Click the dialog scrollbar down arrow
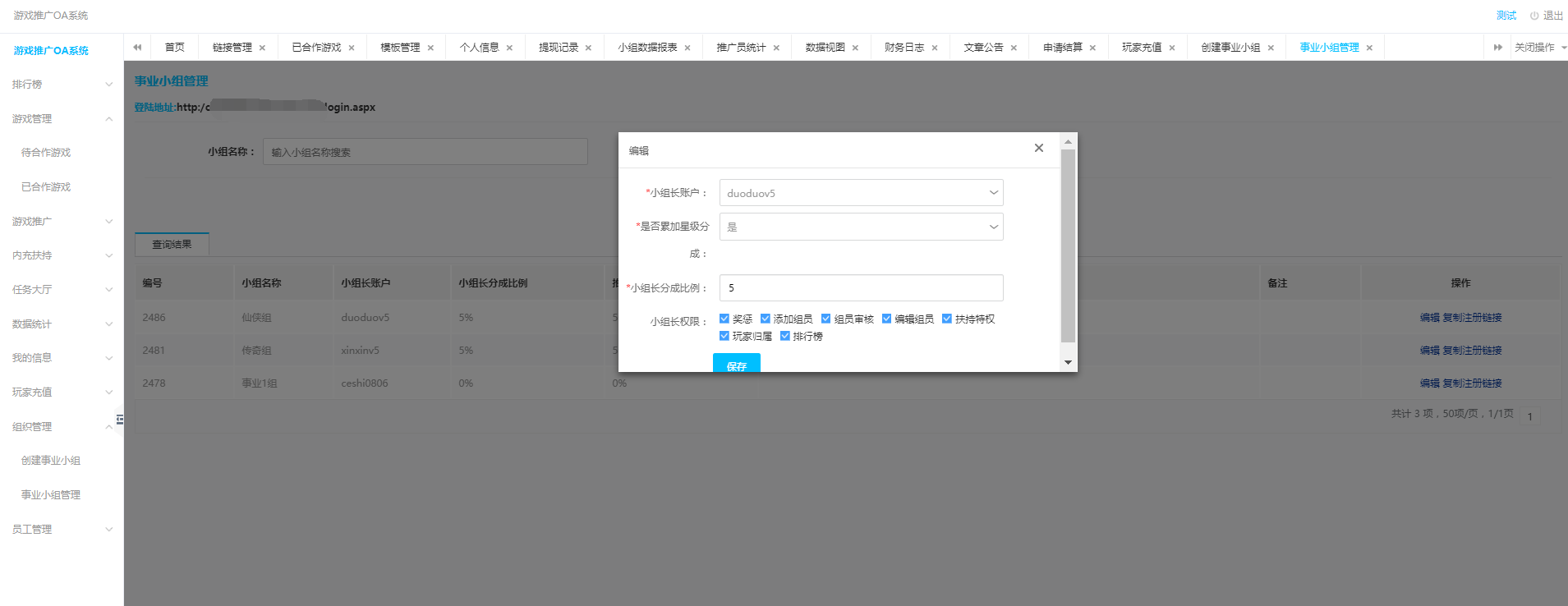The width and height of the screenshot is (1568, 606). 1068,362
